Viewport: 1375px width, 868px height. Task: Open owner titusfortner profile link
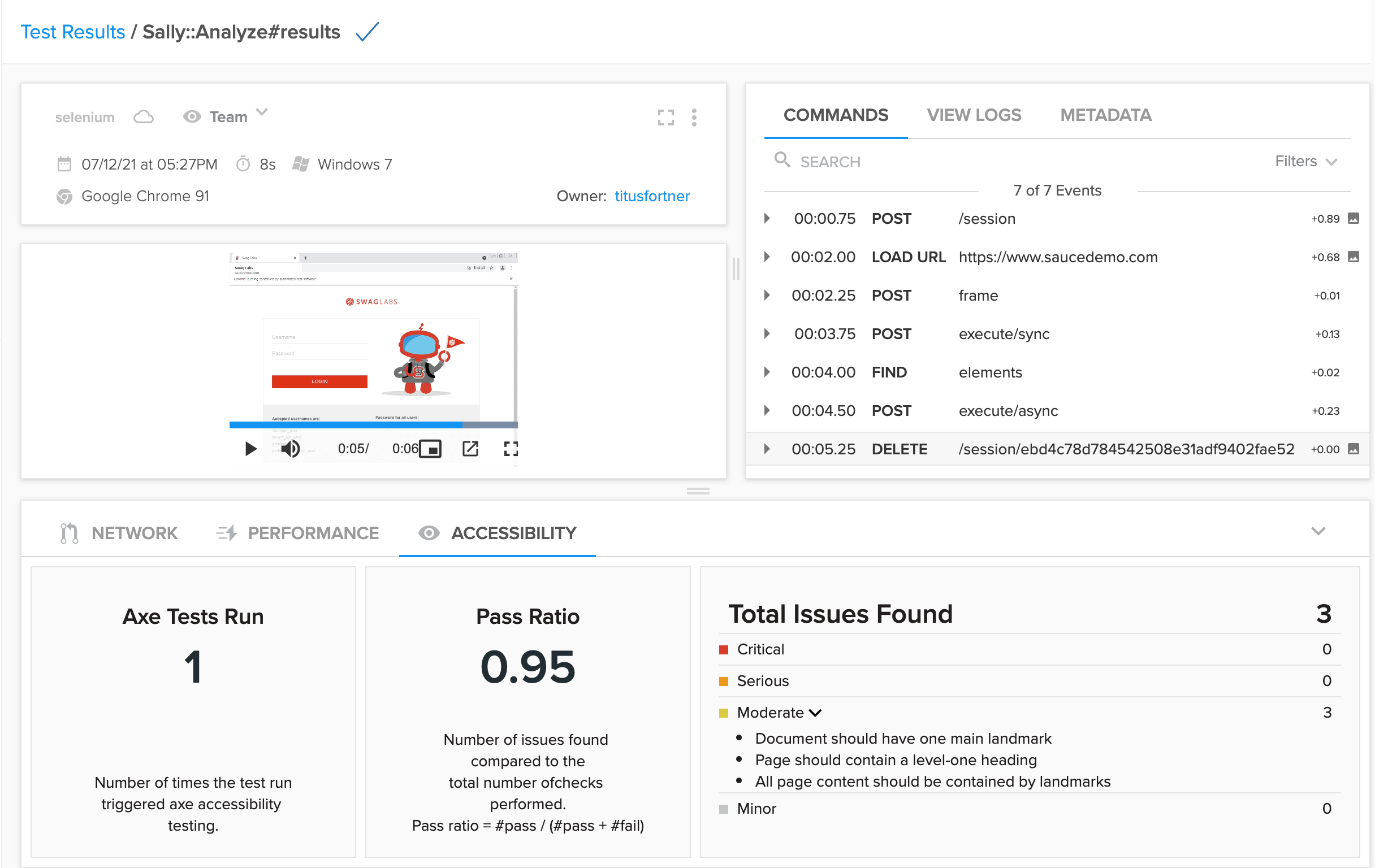[651, 196]
